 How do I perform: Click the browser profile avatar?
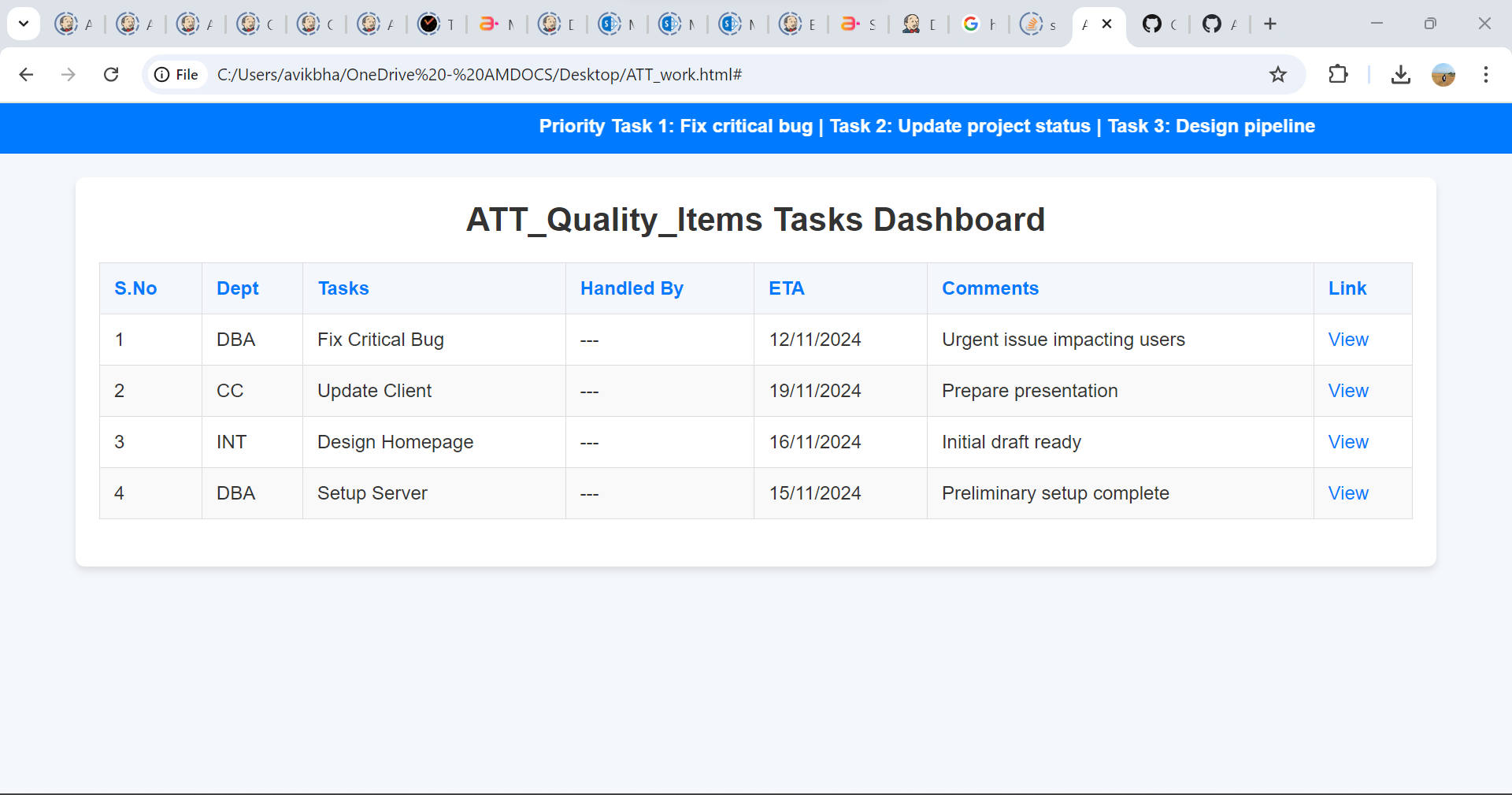[x=1443, y=75]
